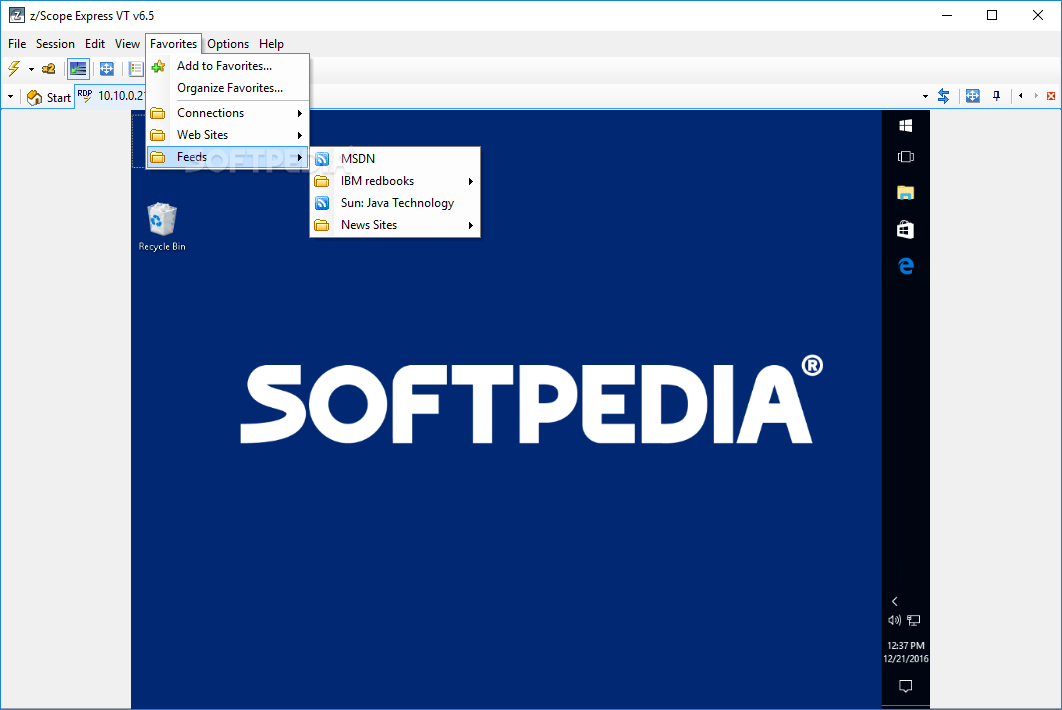Open the MSDN feed
The width and height of the screenshot is (1062, 710).
point(395,159)
